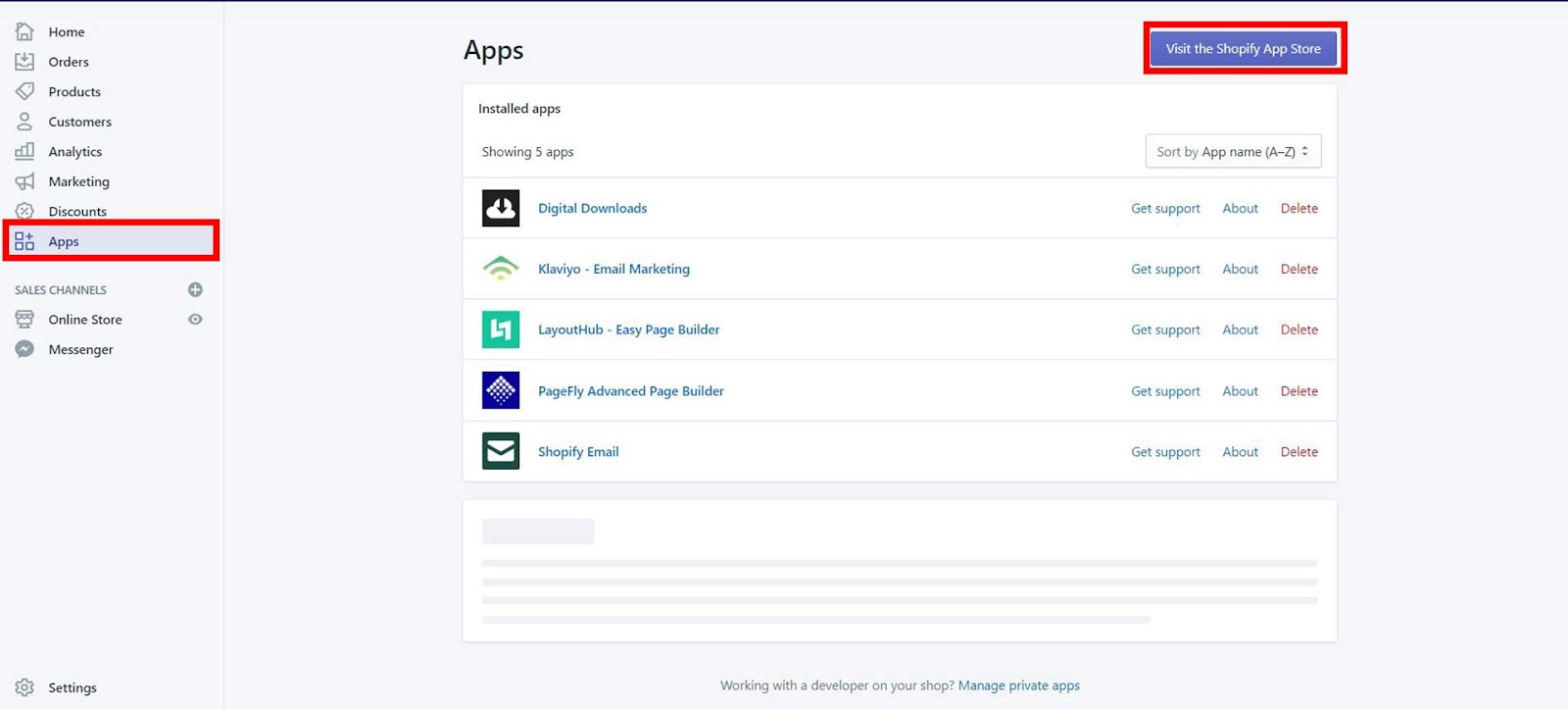Image resolution: width=1568 pixels, height=709 pixels.
Task: Click the "Installed apps" heading
Action: click(519, 108)
